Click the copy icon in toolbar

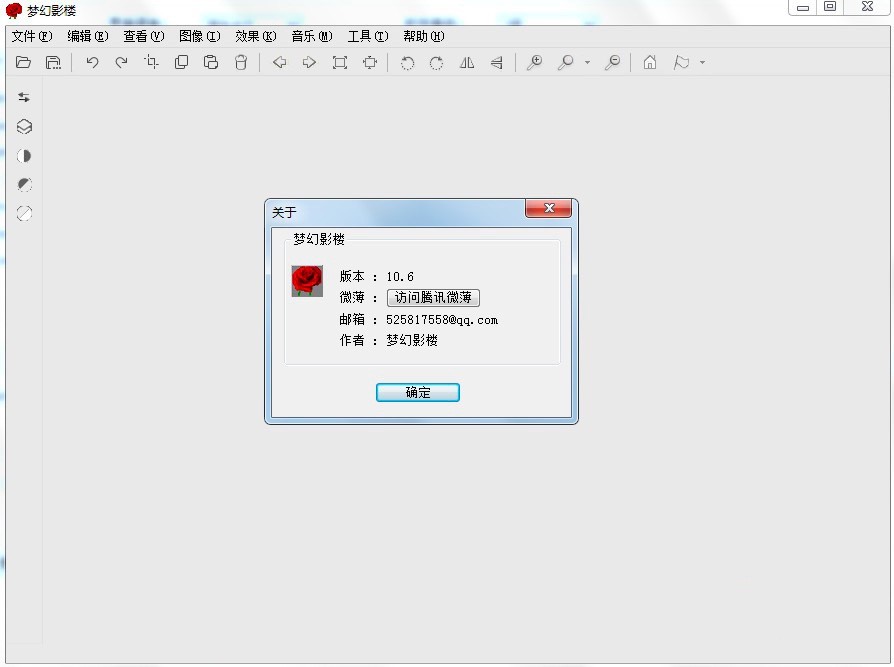(x=181, y=62)
